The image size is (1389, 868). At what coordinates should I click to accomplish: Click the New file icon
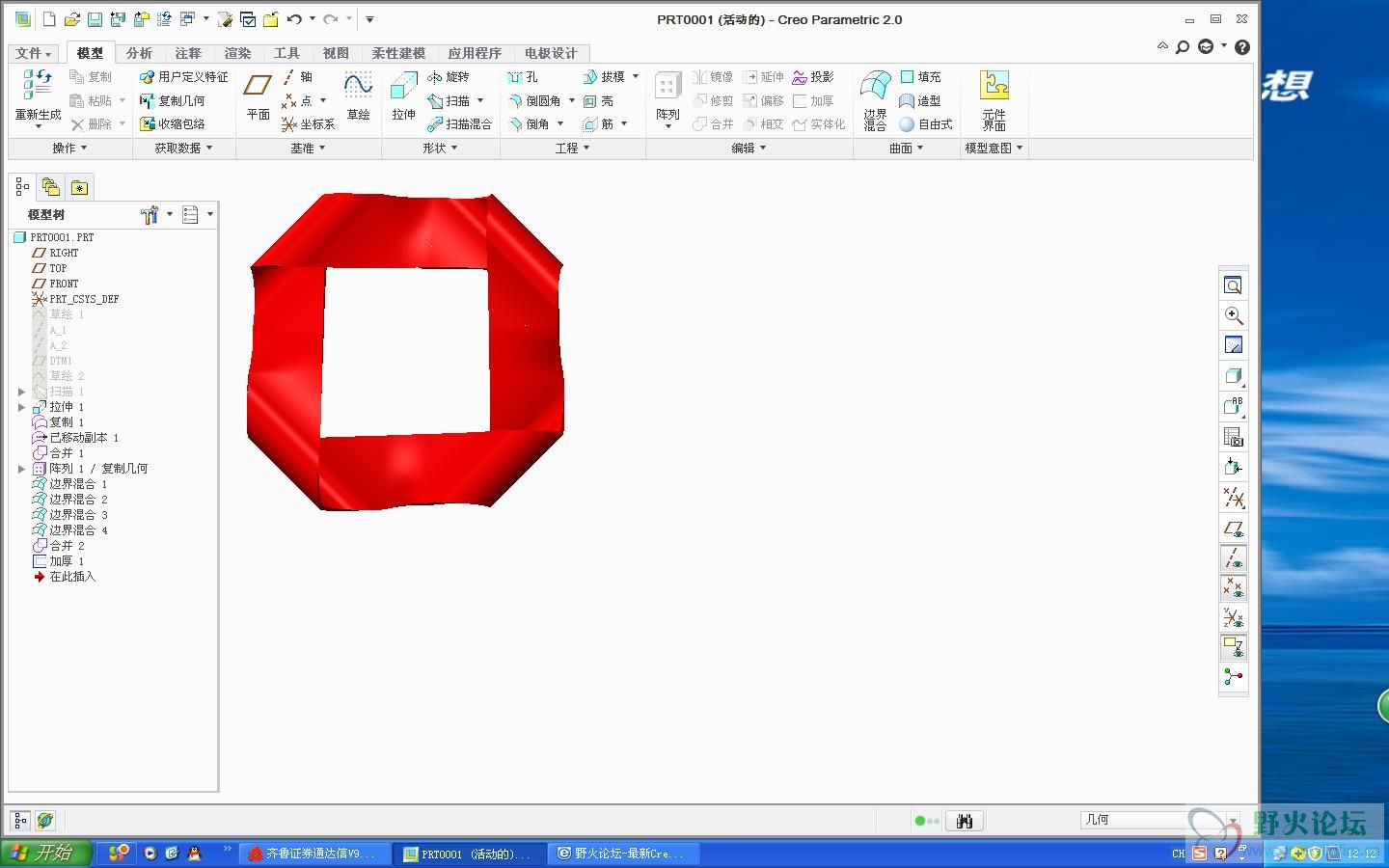[x=48, y=19]
